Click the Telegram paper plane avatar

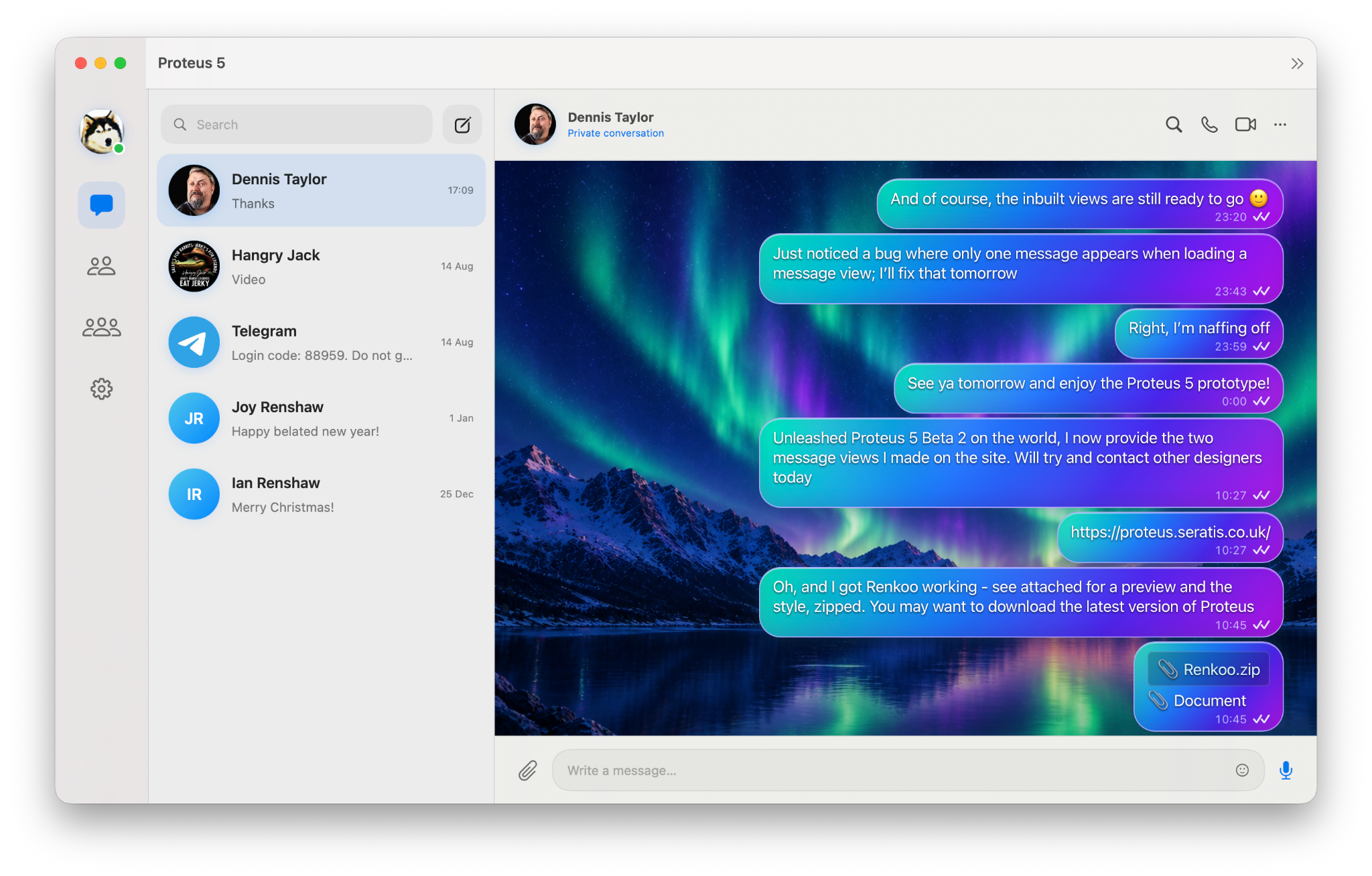[194, 342]
